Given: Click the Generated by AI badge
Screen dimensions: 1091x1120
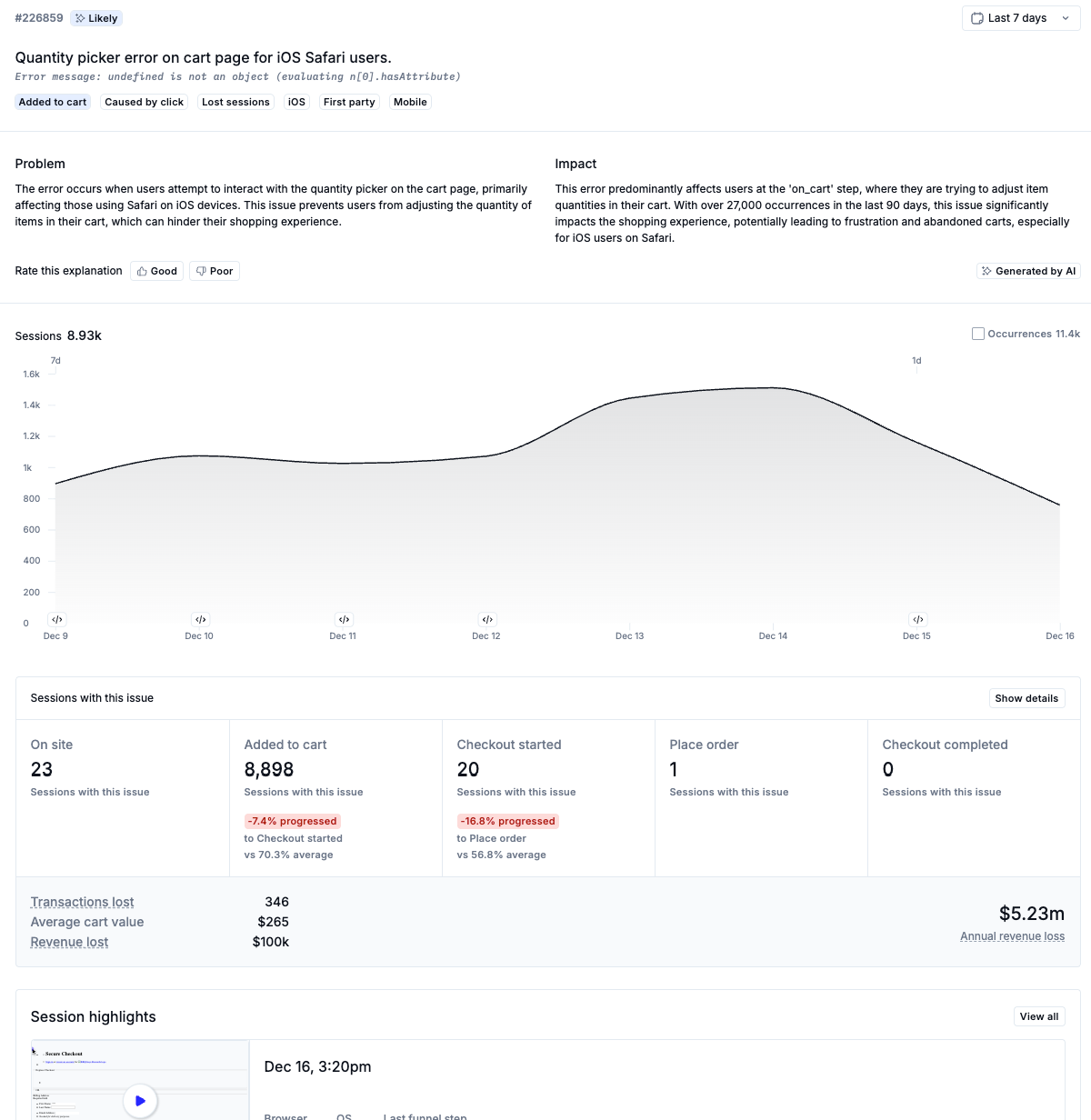Looking at the screenshot, I should coord(1028,271).
